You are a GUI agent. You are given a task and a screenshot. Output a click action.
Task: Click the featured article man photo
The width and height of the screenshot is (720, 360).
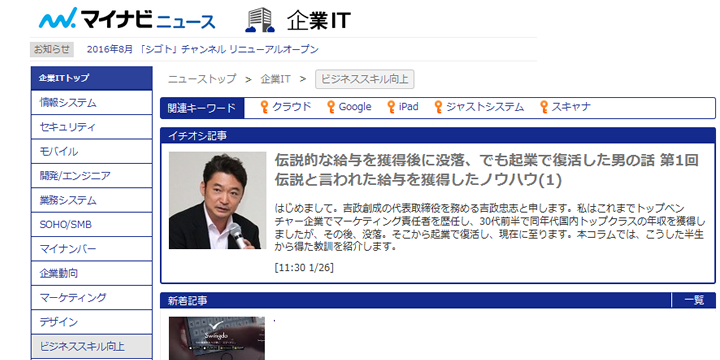pyautogui.click(x=217, y=201)
